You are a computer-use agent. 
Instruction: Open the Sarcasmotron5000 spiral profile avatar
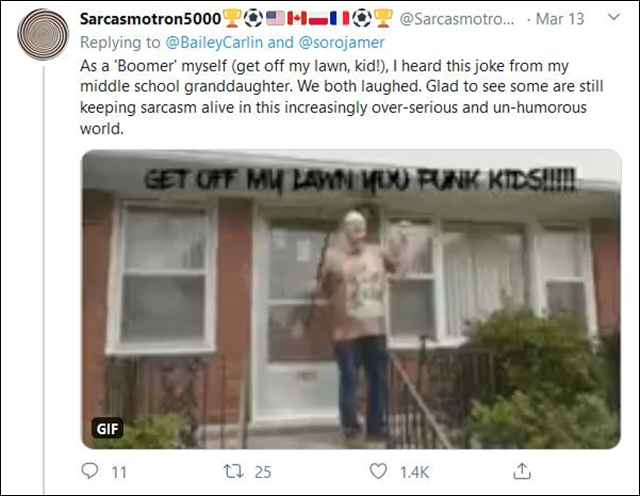tap(43, 35)
